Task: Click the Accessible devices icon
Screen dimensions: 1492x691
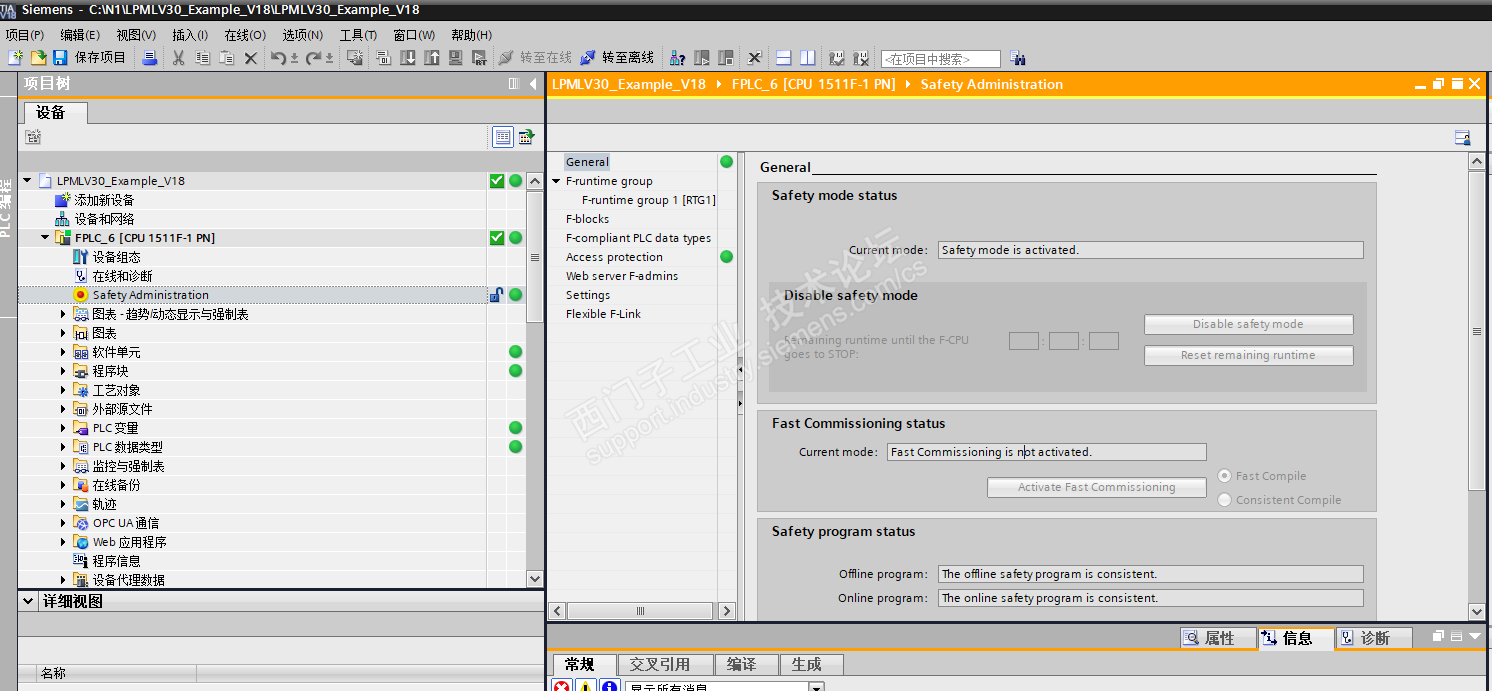Action: click(x=677, y=58)
